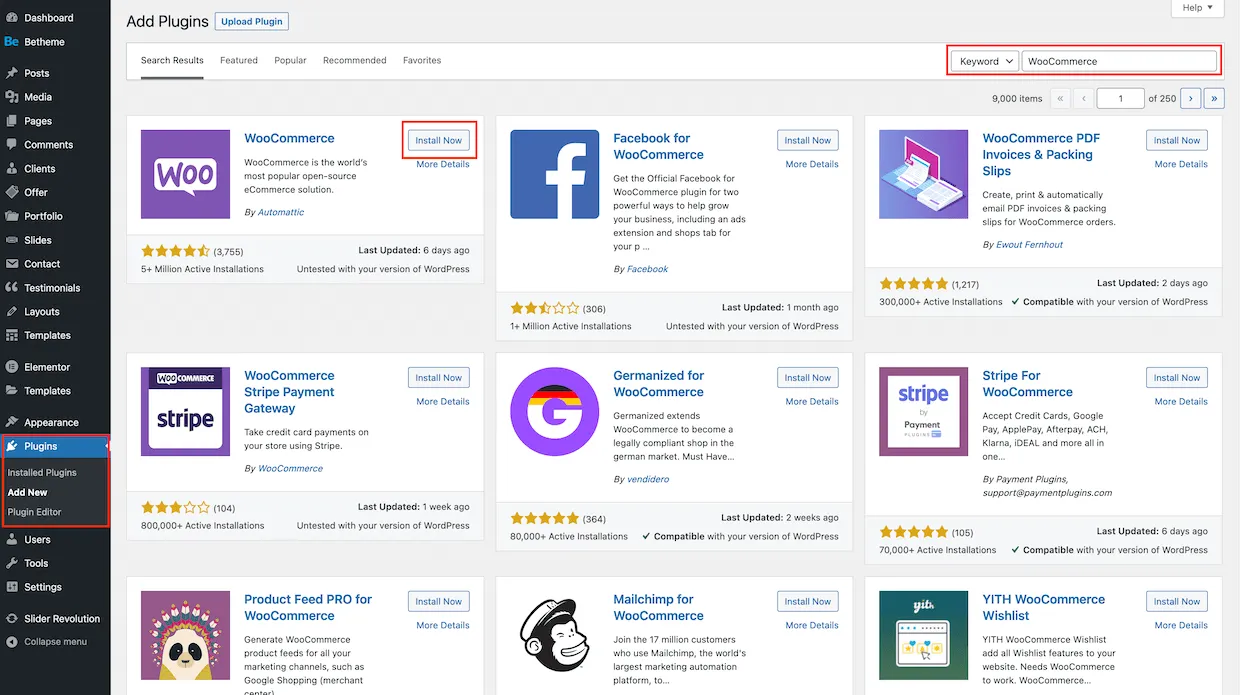Click the Betheme Be logo icon
This screenshot has height=695, width=1240.
pos(12,42)
